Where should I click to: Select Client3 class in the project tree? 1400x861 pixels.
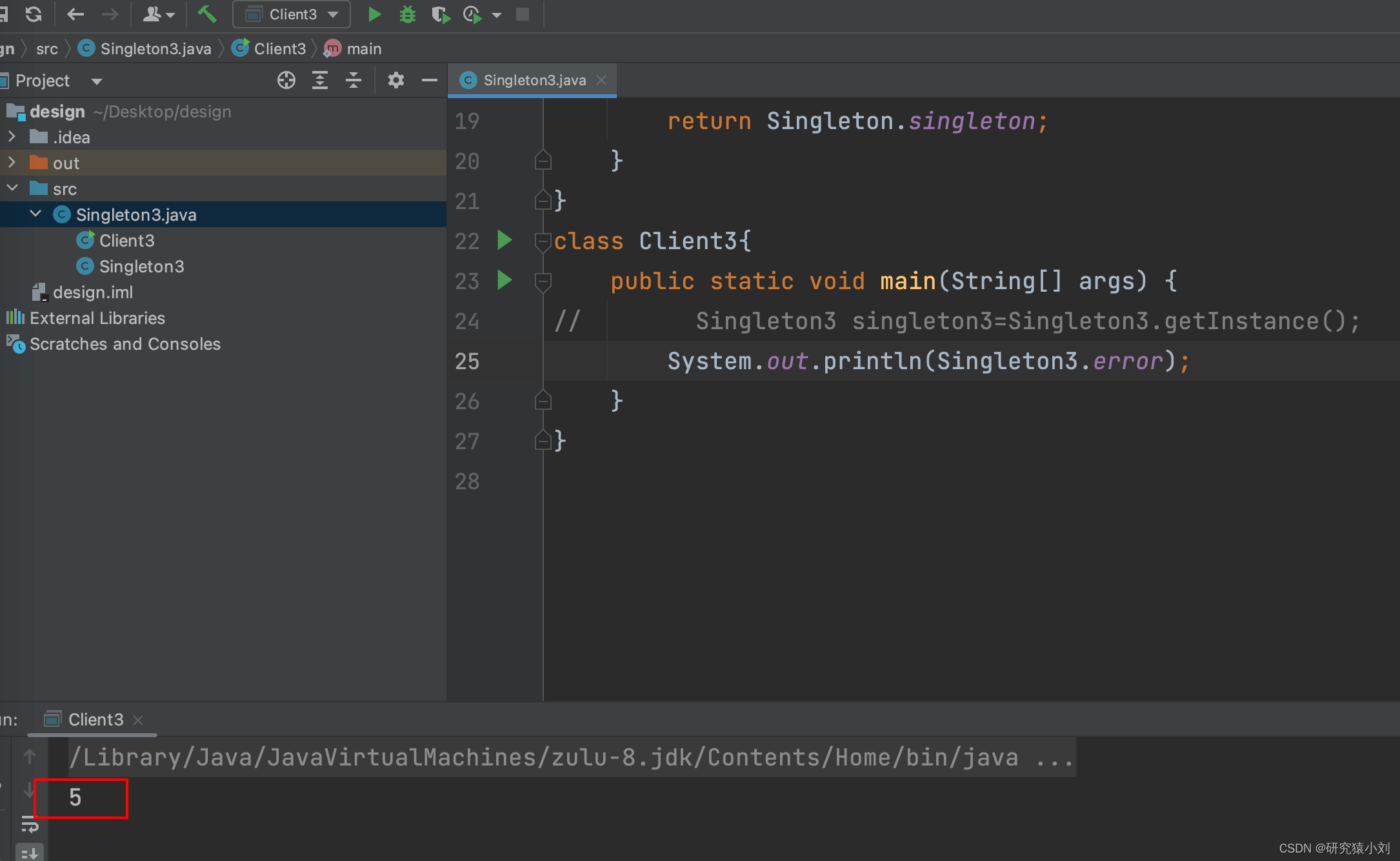126,241
